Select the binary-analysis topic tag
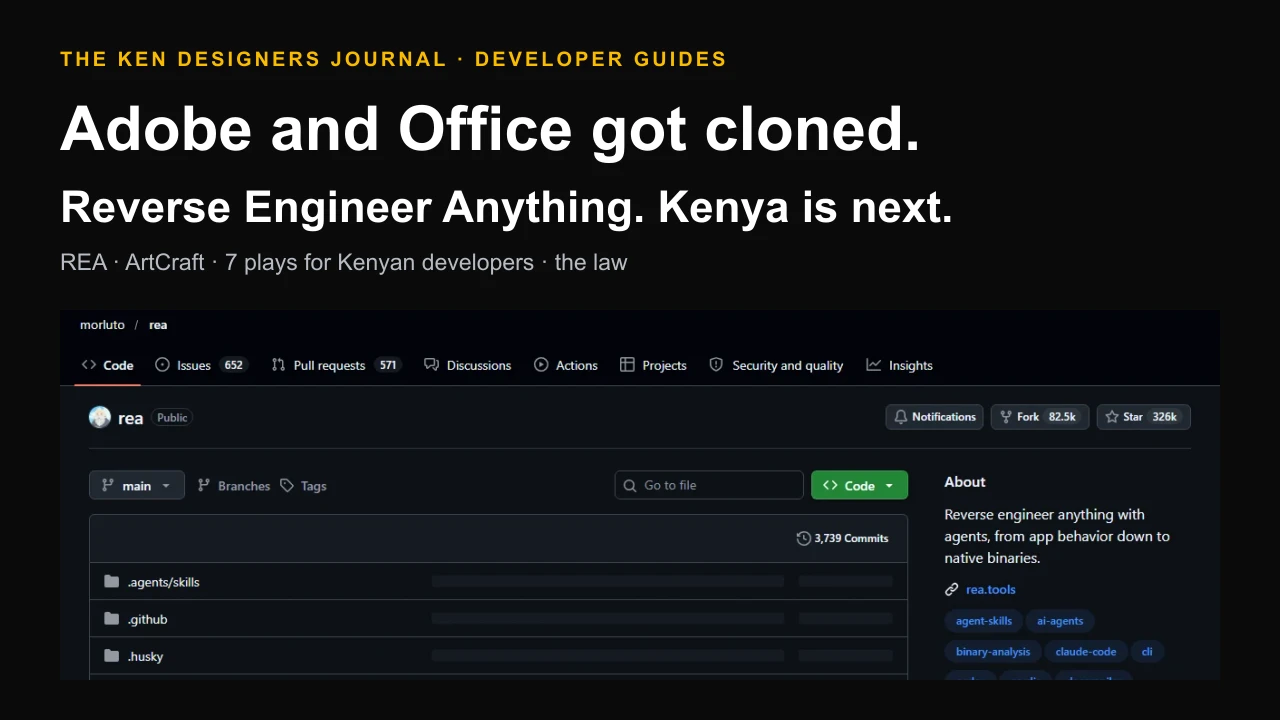Screen dimensions: 1280x720 [993, 651]
